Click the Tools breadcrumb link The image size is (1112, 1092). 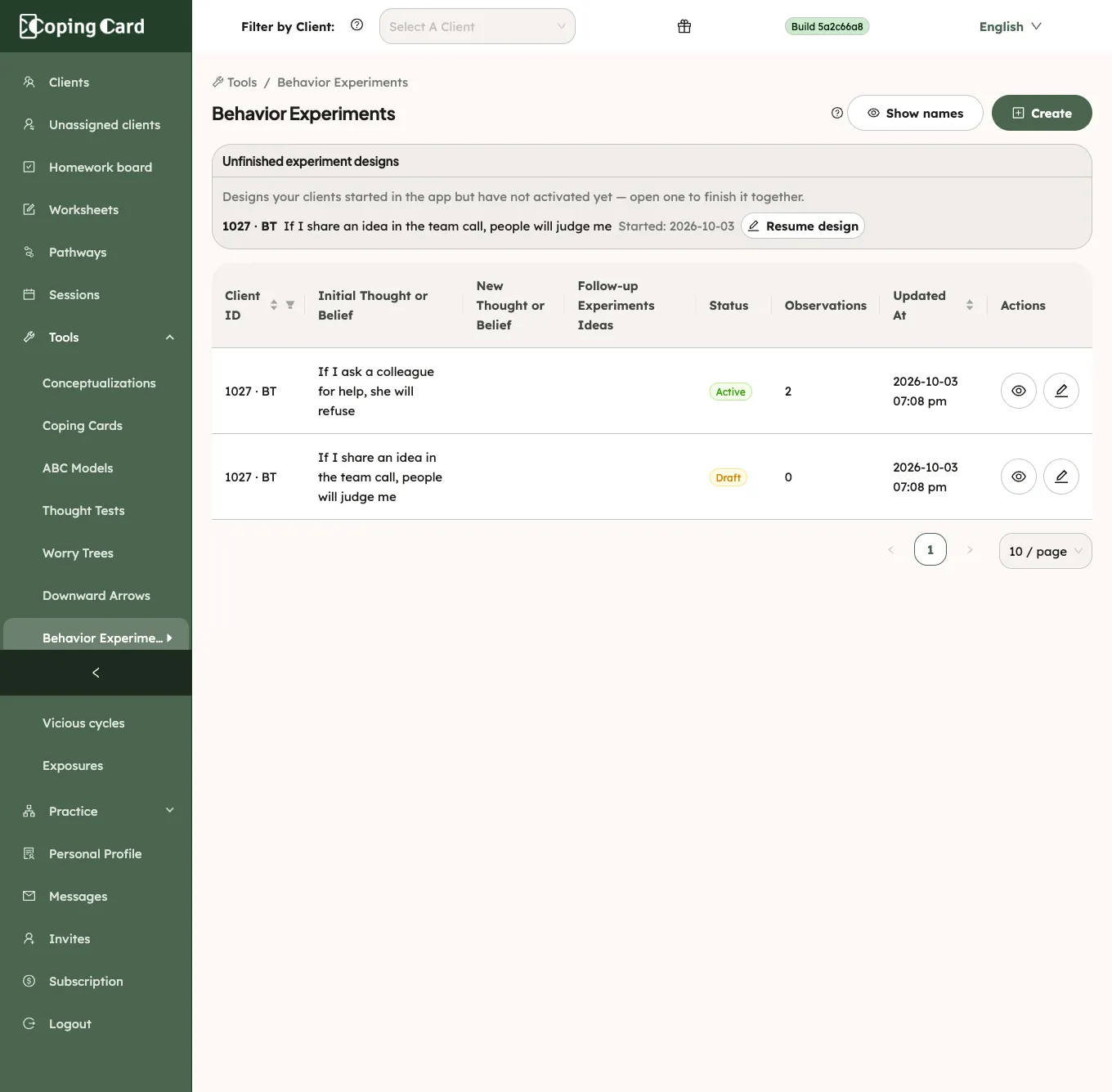click(x=235, y=82)
